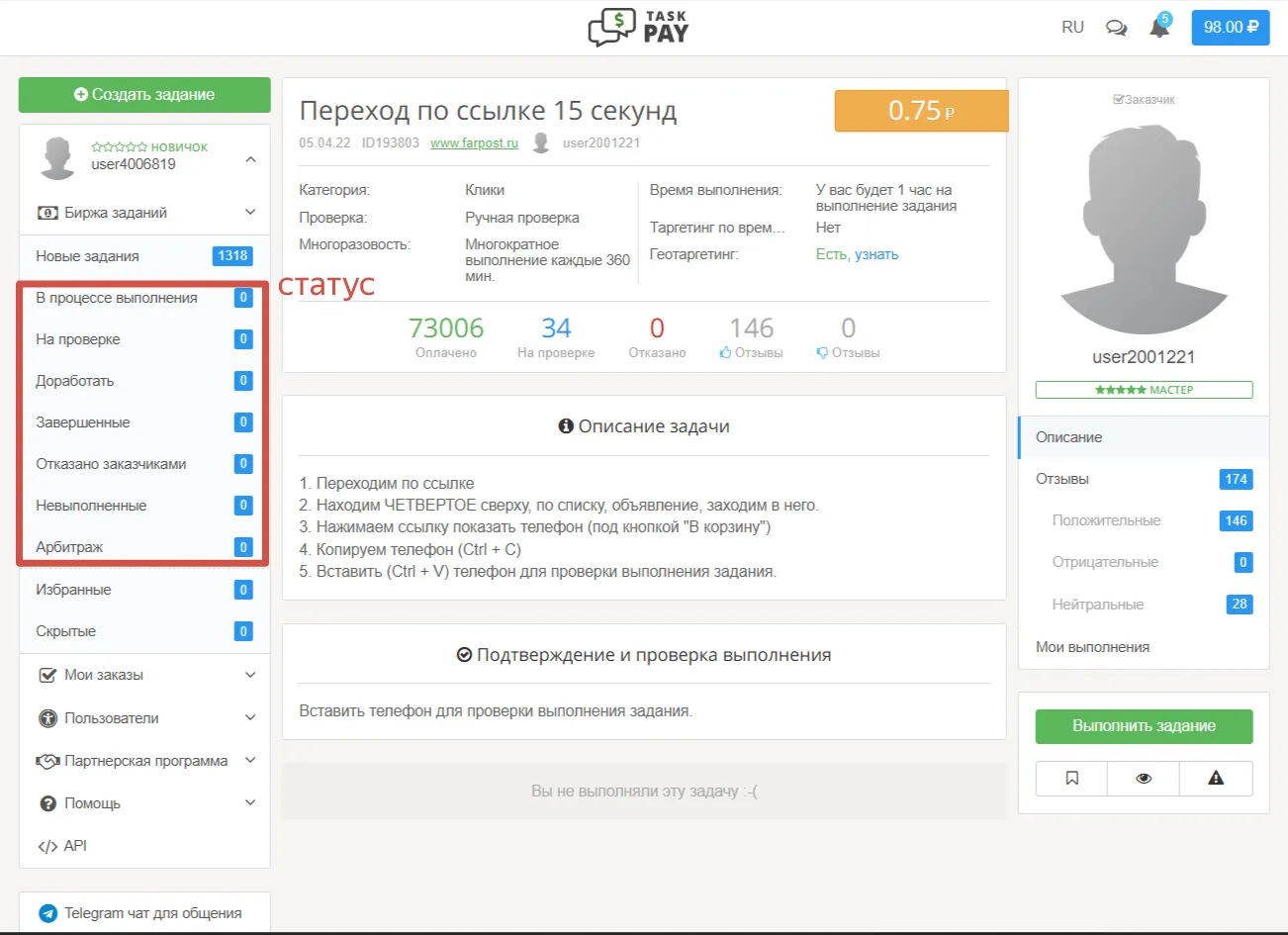Viewport: 1288px width, 935px height.
Task: Open the 98.00 ₽ balance button
Action: point(1231,28)
